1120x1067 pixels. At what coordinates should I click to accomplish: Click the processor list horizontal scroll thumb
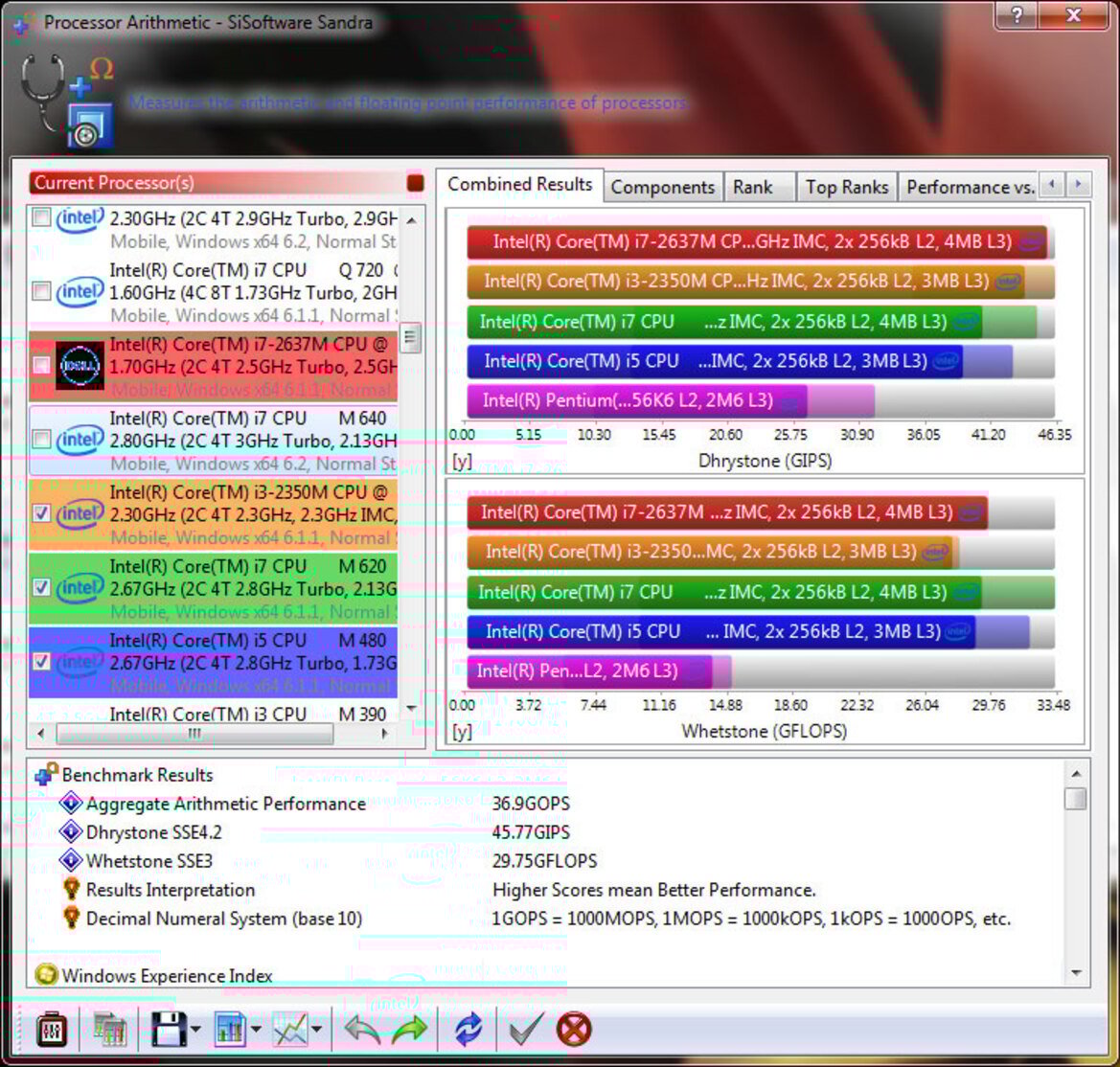point(194,734)
